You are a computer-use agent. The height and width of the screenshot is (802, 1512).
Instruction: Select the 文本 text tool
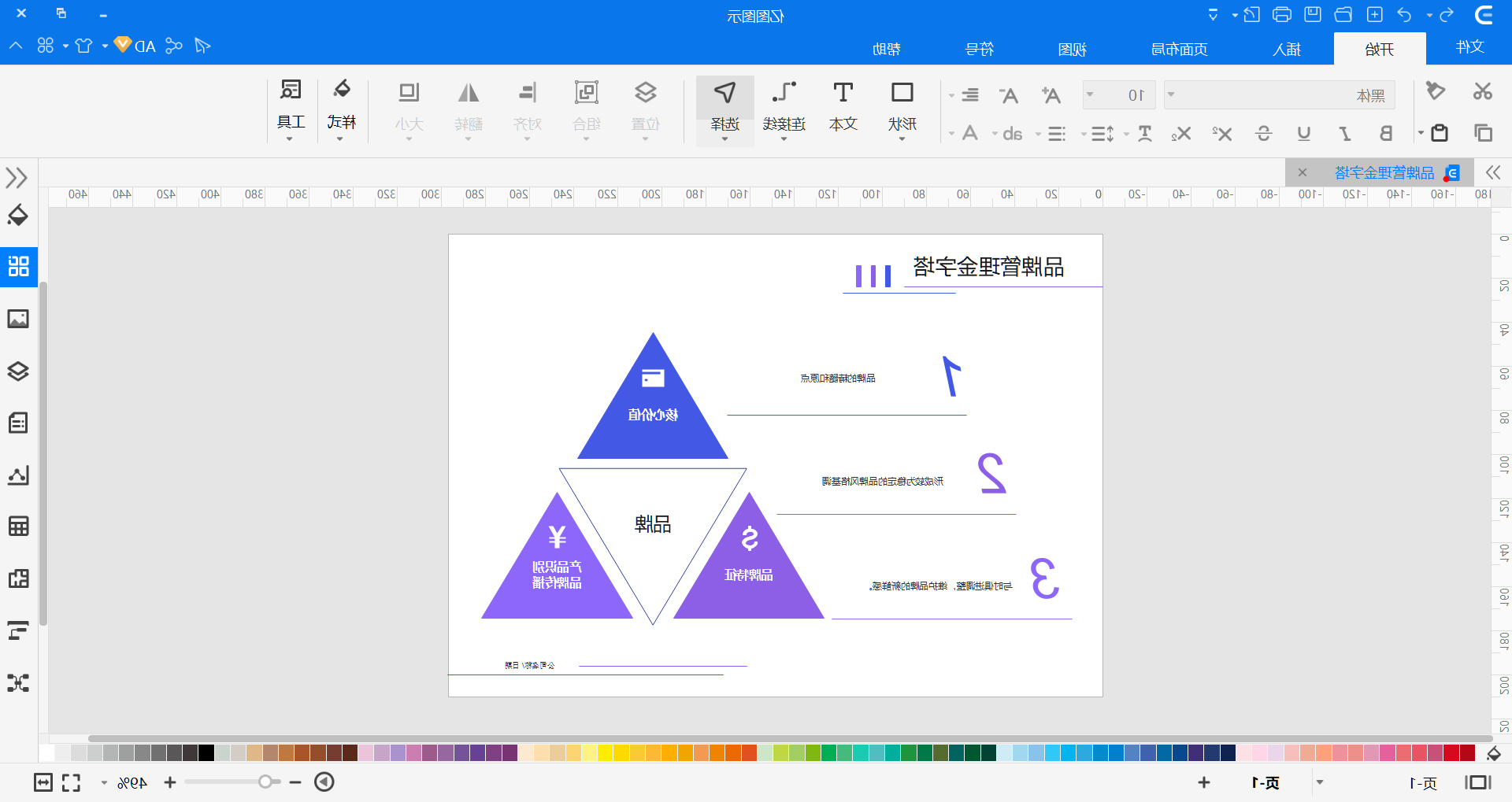pyautogui.click(x=843, y=108)
